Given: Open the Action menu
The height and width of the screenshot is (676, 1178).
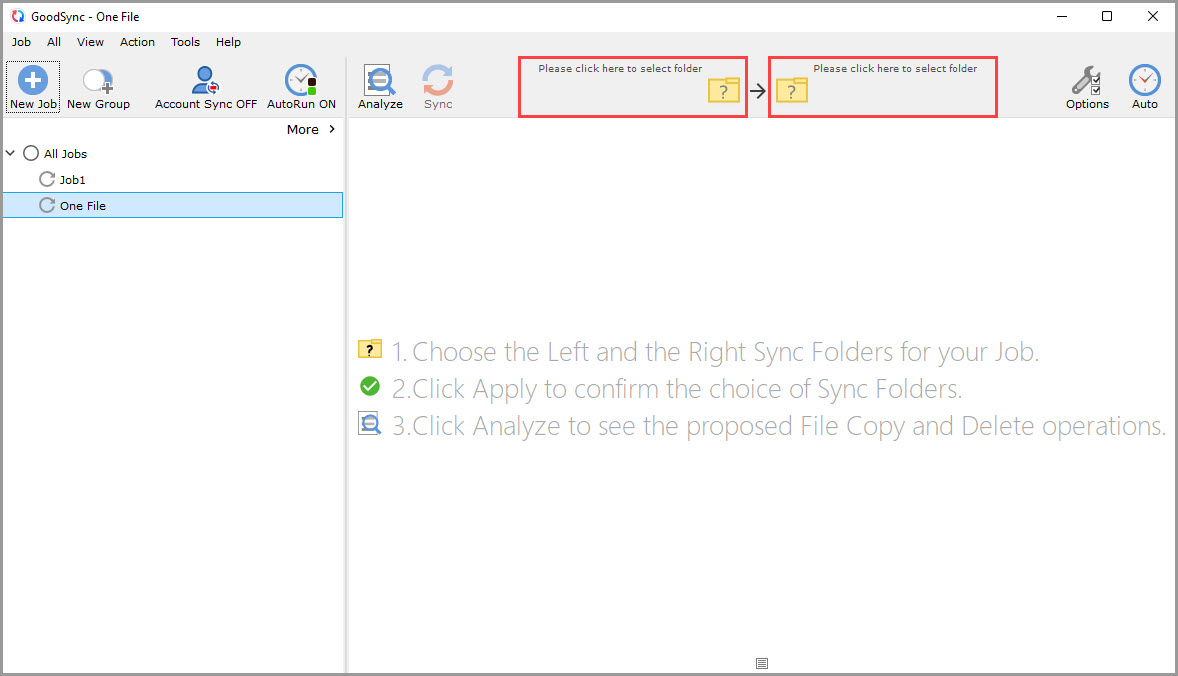Looking at the screenshot, I should coord(137,42).
